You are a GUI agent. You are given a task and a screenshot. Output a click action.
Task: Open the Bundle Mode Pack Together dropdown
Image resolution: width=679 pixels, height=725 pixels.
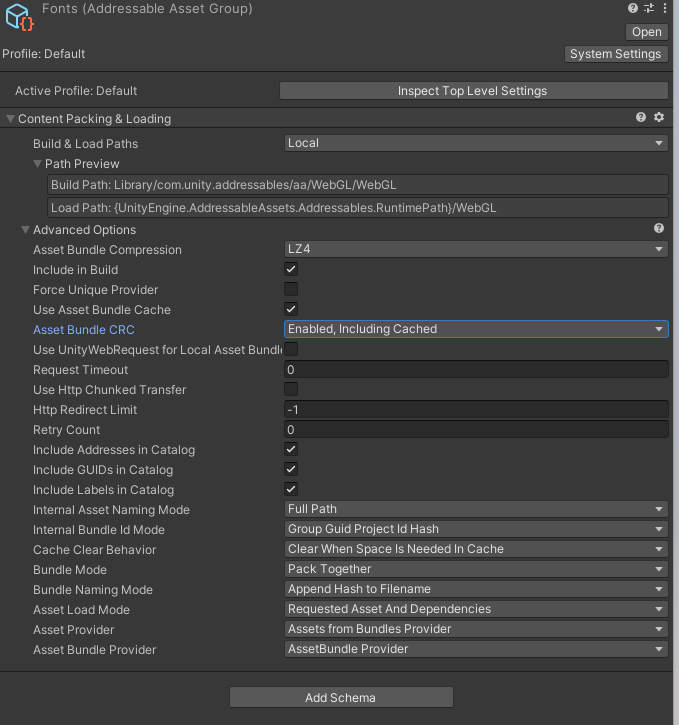[x=476, y=569]
